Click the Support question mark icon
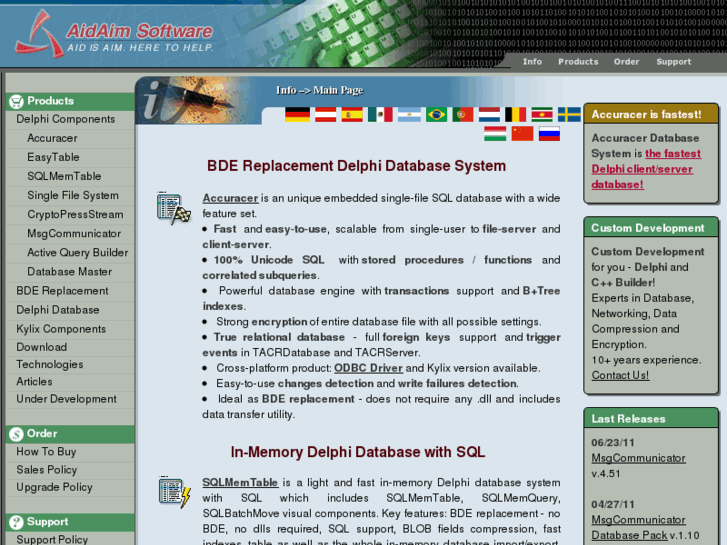This screenshot has height=545, width=727. (16, 522)
